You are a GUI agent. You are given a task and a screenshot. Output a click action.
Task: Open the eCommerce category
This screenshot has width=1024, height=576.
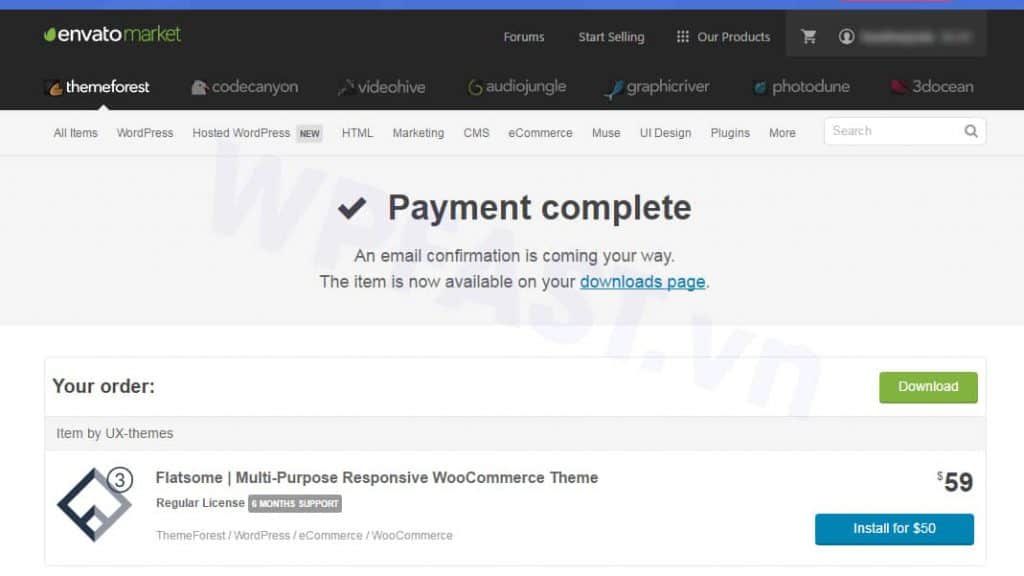(x=540, y=133)
